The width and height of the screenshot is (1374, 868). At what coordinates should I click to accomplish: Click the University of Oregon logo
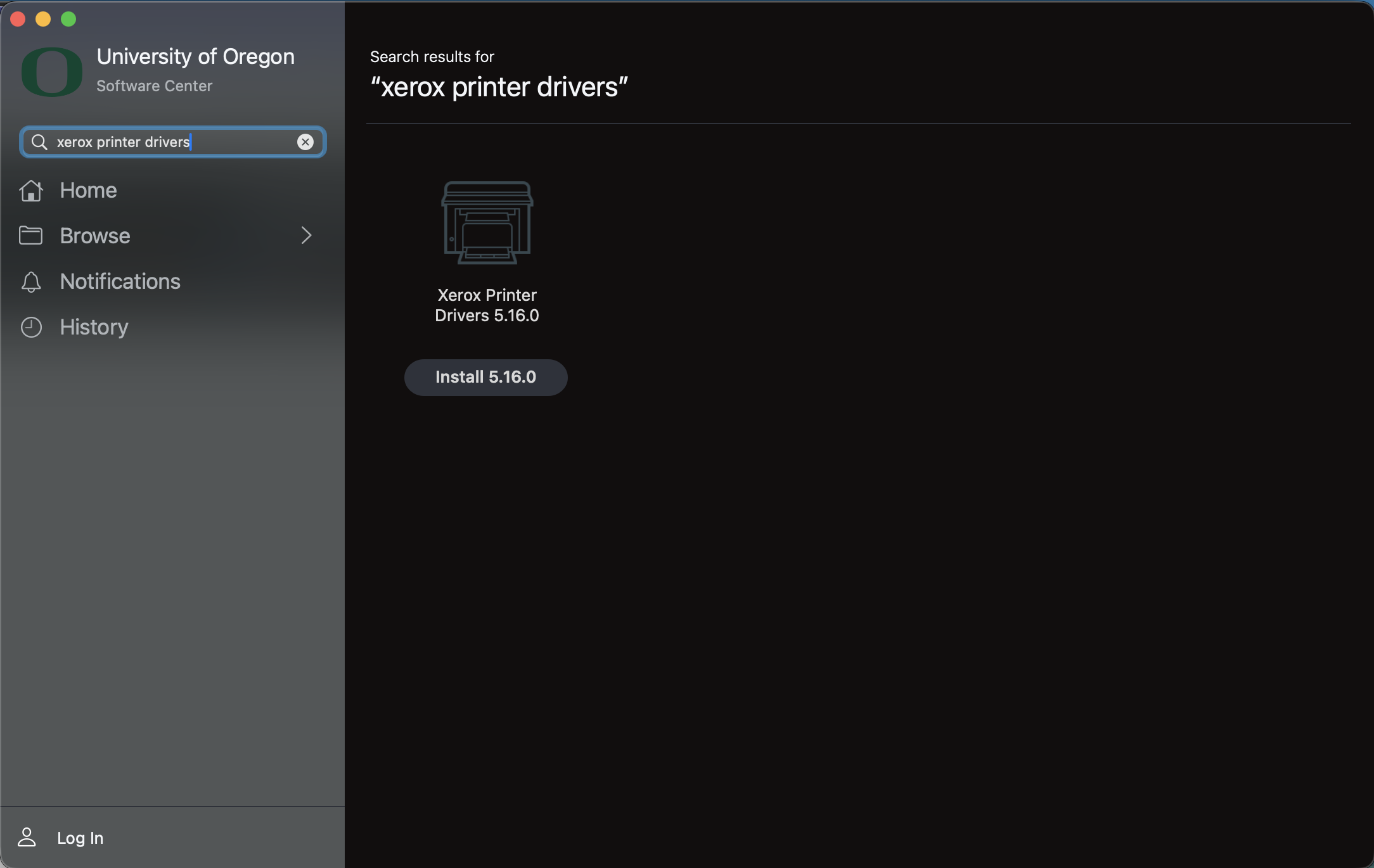point(51,72)
